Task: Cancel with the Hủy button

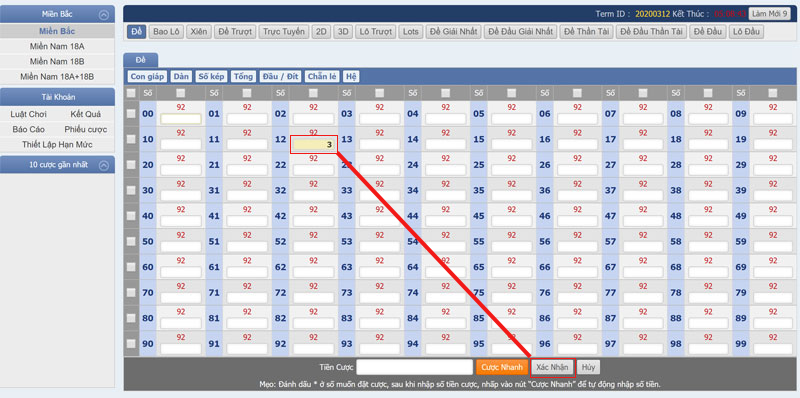Action: pyautogui.click(x=589, y=367)
